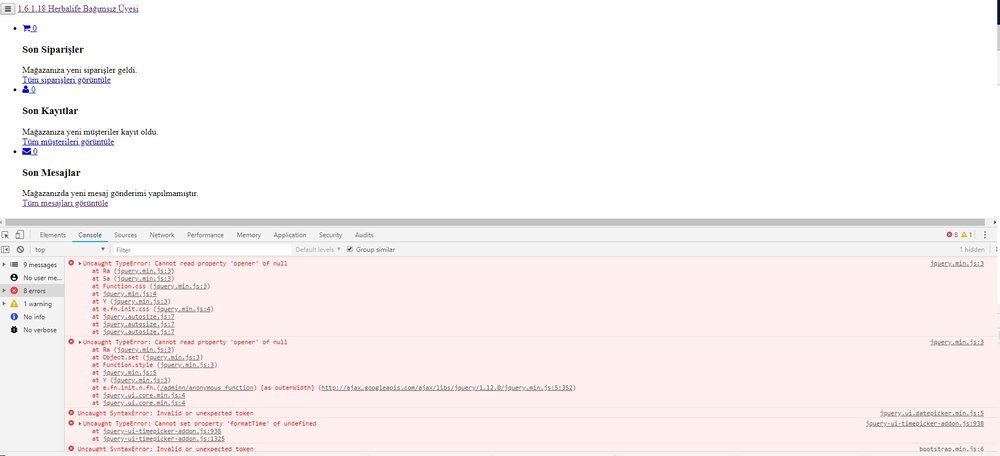Click the red 8 errors counter badge in toolbar
Screen dimensions: 1000x456
point(952,235)
